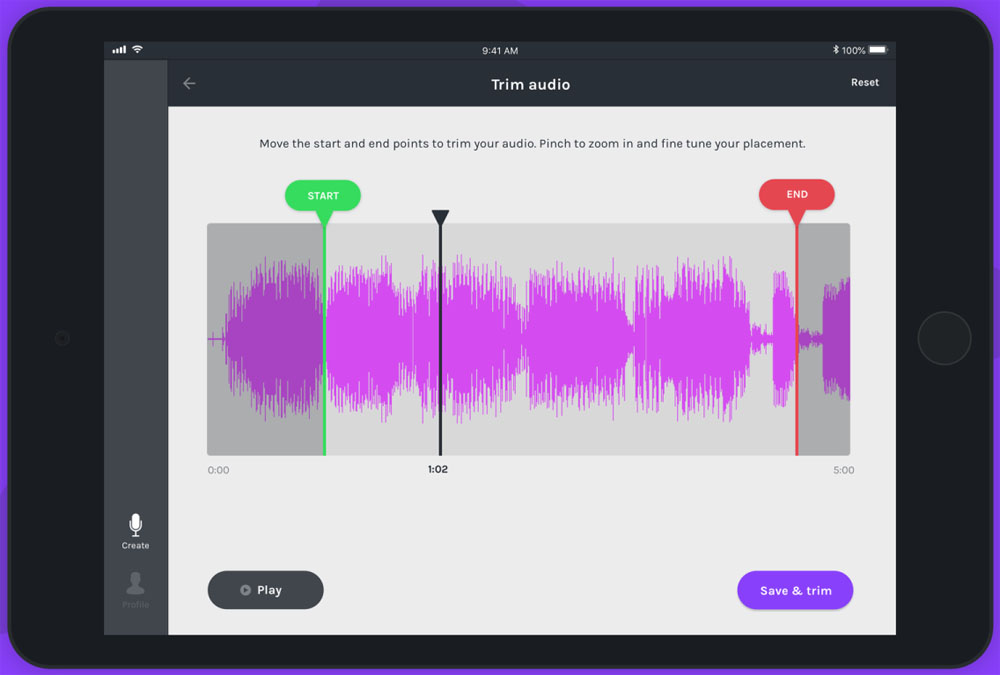Click the black playhead triangle
This screenshot has height=675, width=1000.
(440, 217)
